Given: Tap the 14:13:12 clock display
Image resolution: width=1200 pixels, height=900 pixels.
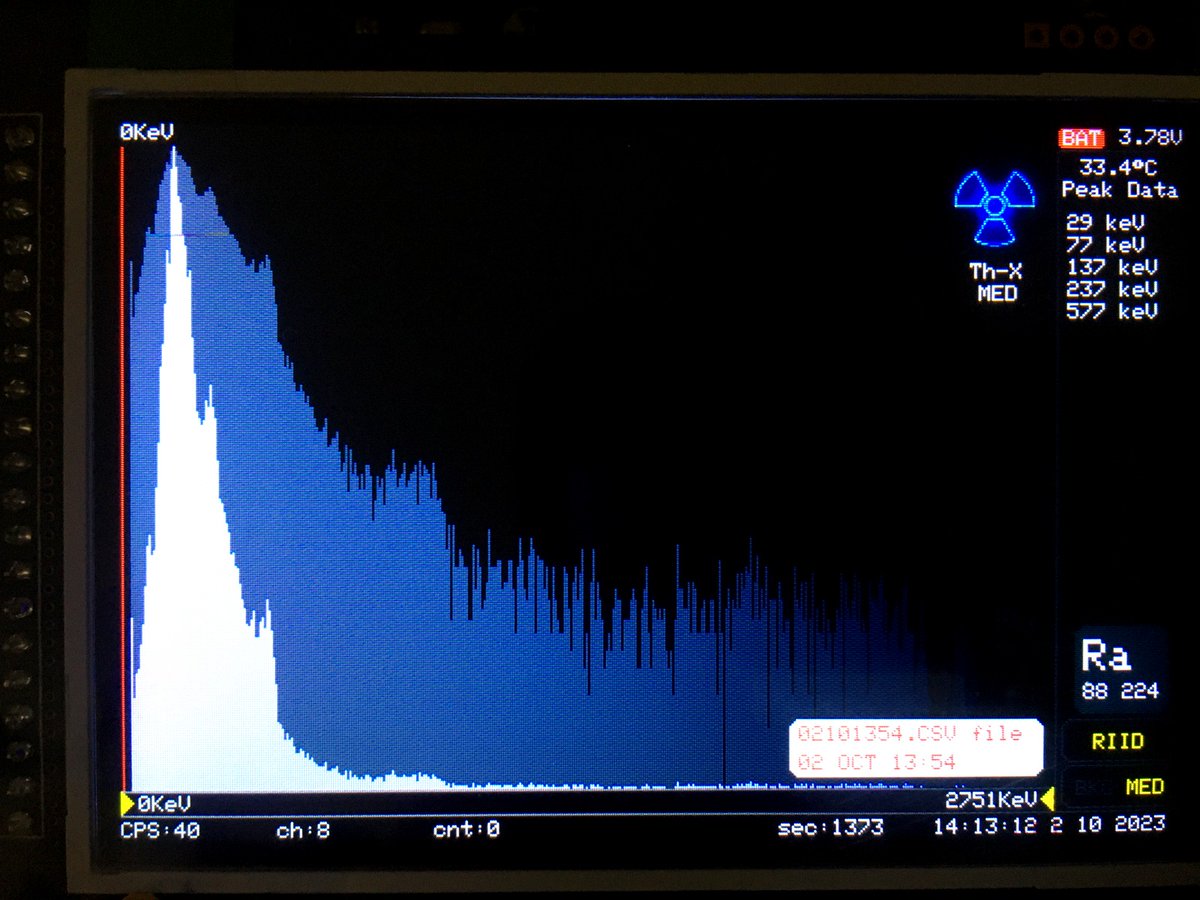Looking at the screenshot, I should 986,826.
